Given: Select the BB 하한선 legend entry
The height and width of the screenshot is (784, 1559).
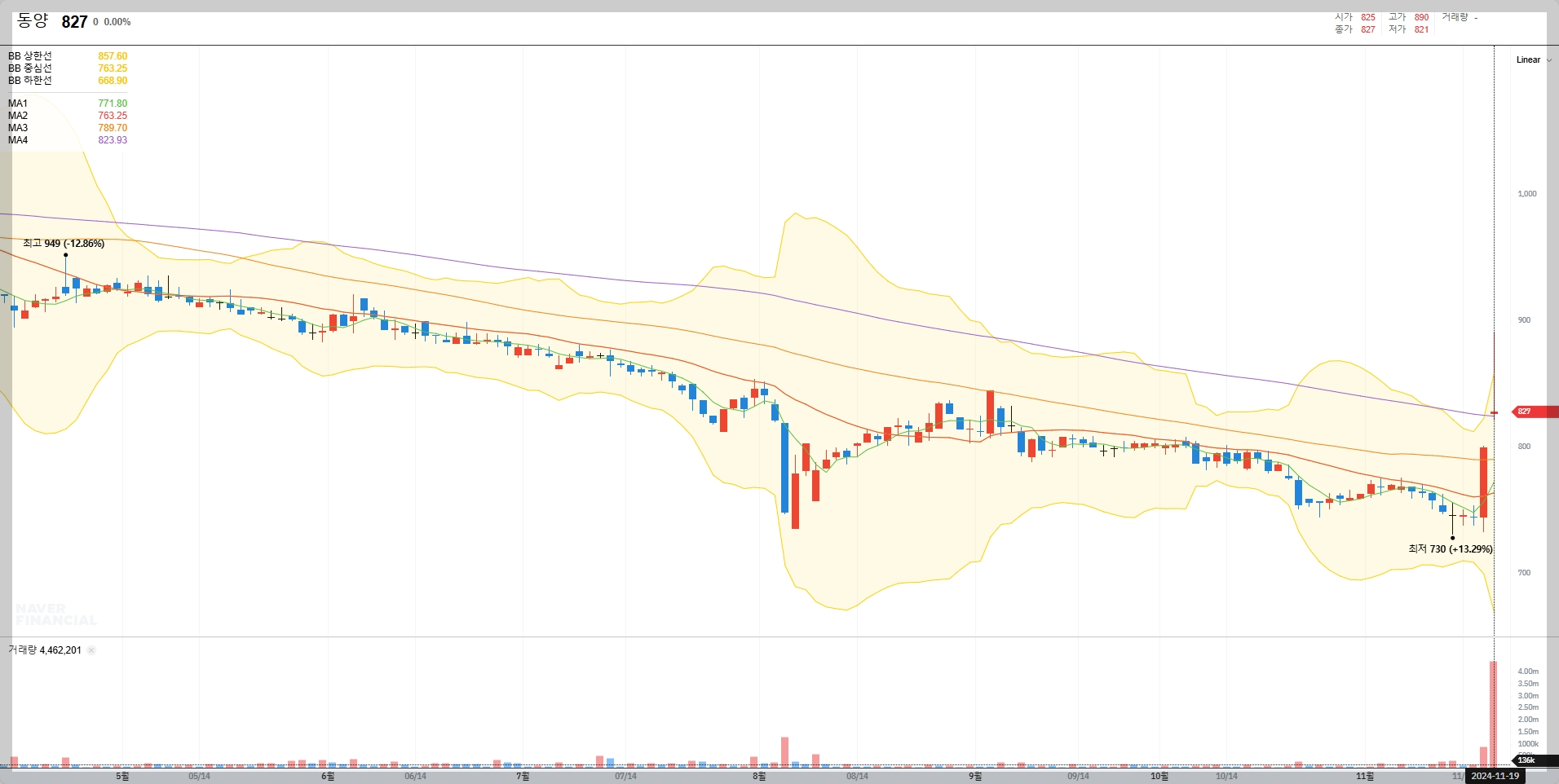Looking at the screenshot, I should [x=68, y=81].
